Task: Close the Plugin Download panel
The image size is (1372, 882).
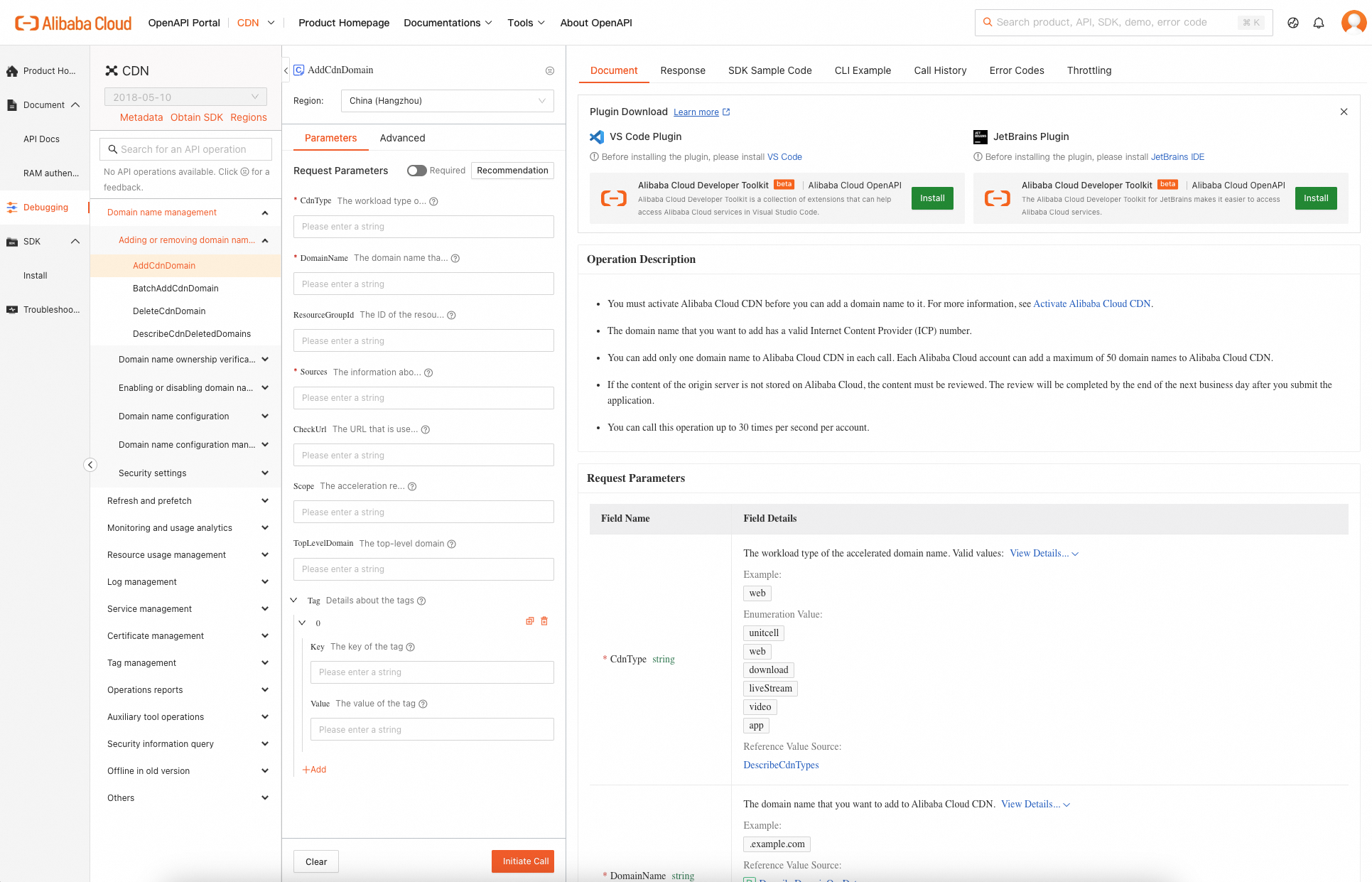Action: pos(1344,112)
